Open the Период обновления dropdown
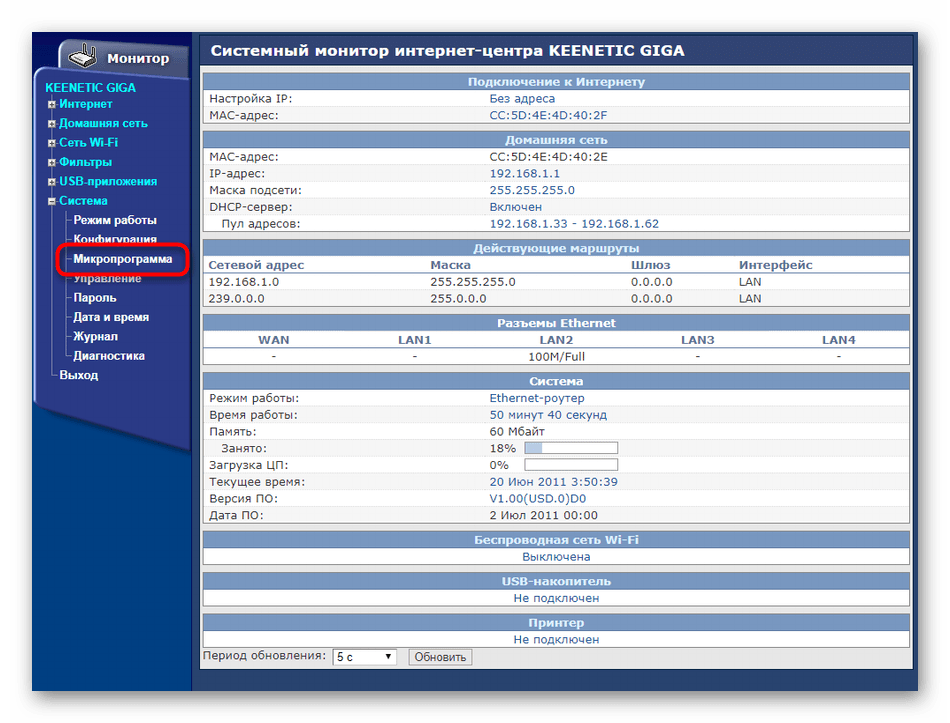 [x=364, y=657]
